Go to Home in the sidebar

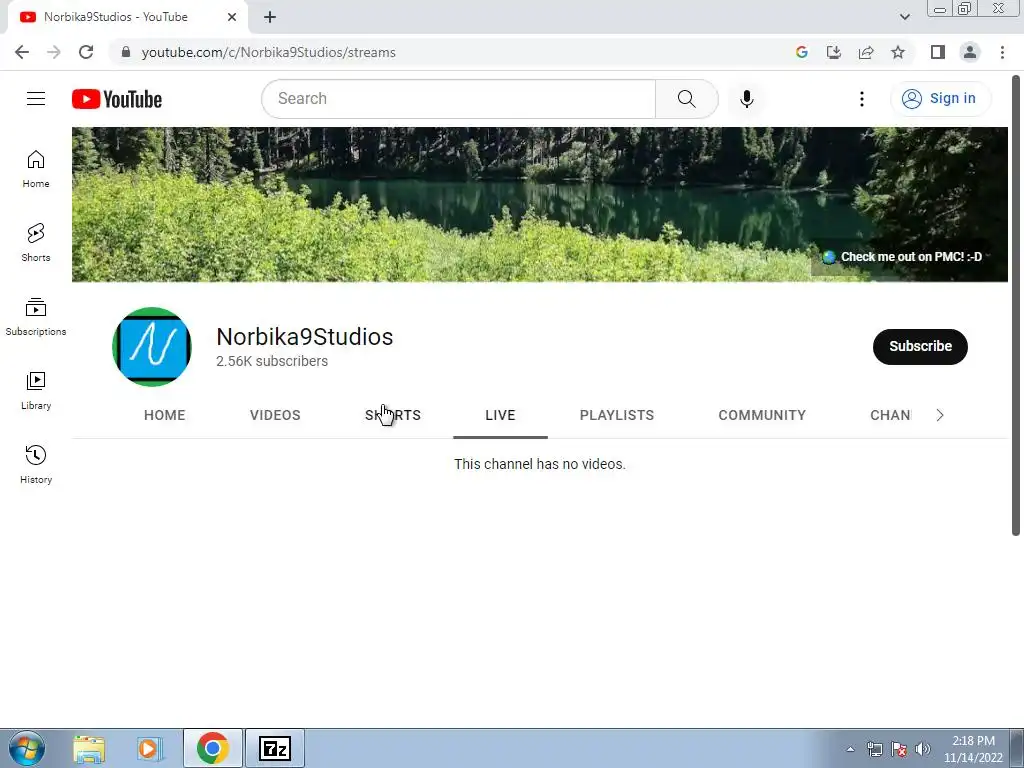click(x=36, y=168)
